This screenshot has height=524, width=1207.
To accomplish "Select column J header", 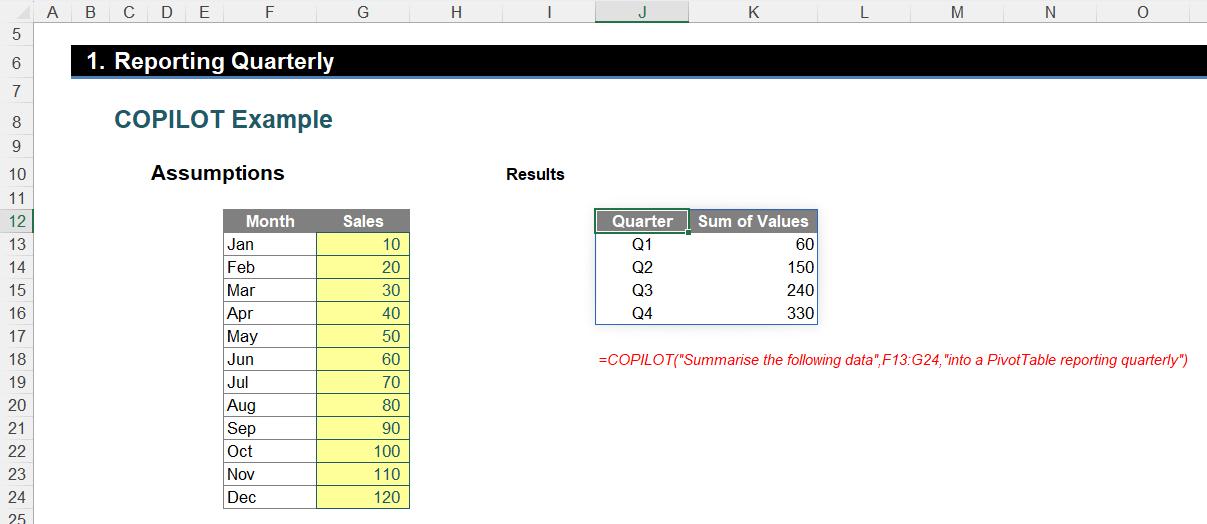I will point(642,12).
